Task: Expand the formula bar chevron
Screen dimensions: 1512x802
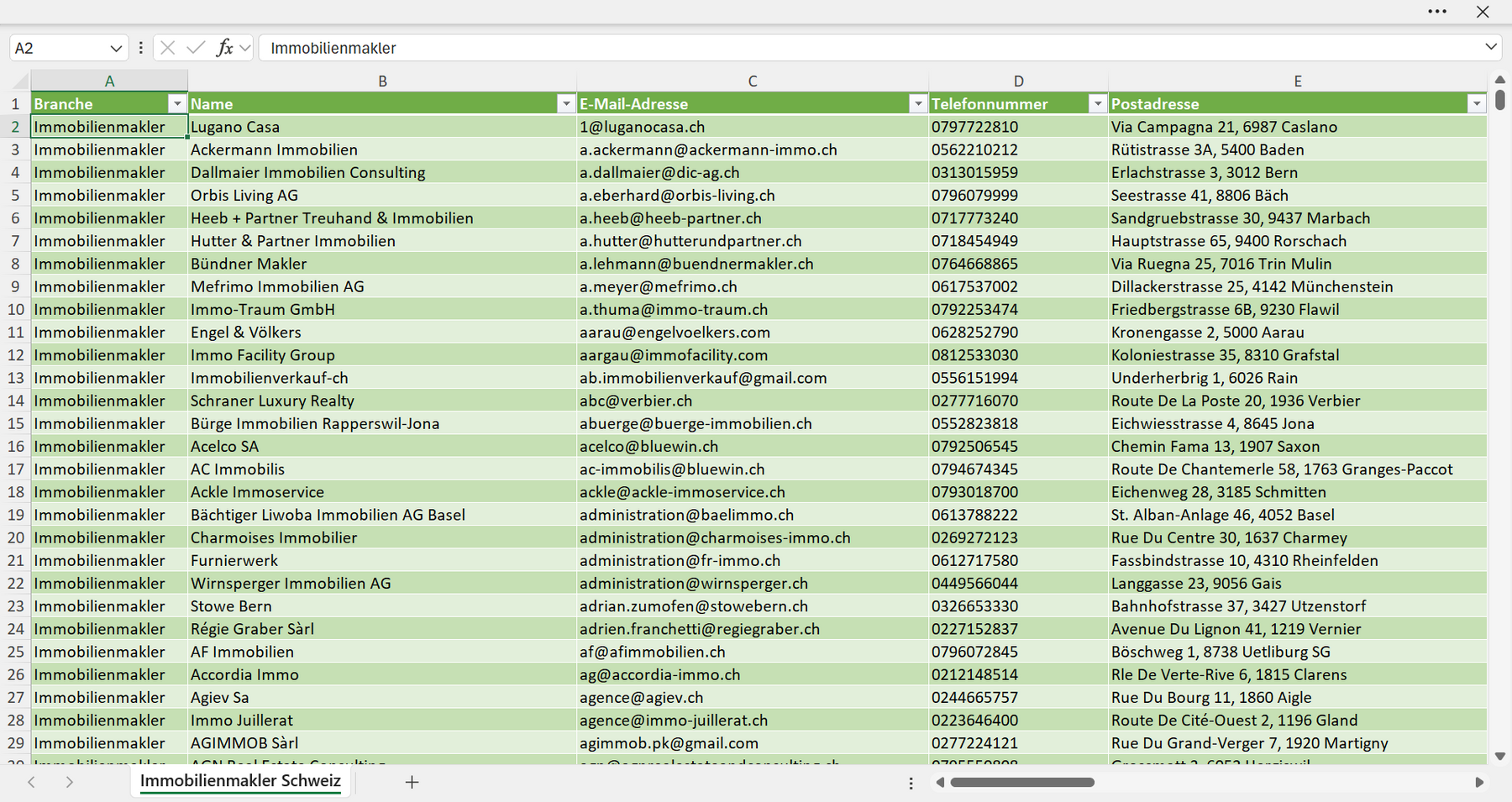Action: tap(1491, 47)
